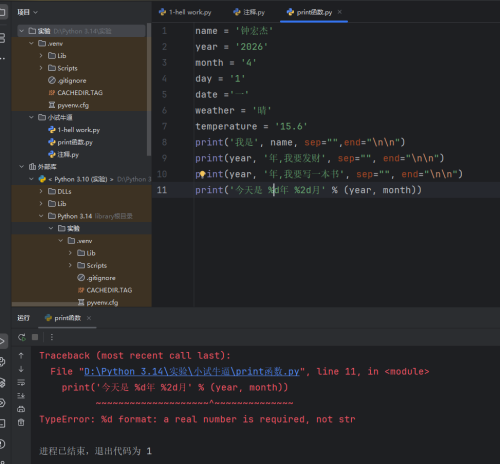Open the 项目 view dropdown
This screenshot has height=464, width=500.
point(28,12)
